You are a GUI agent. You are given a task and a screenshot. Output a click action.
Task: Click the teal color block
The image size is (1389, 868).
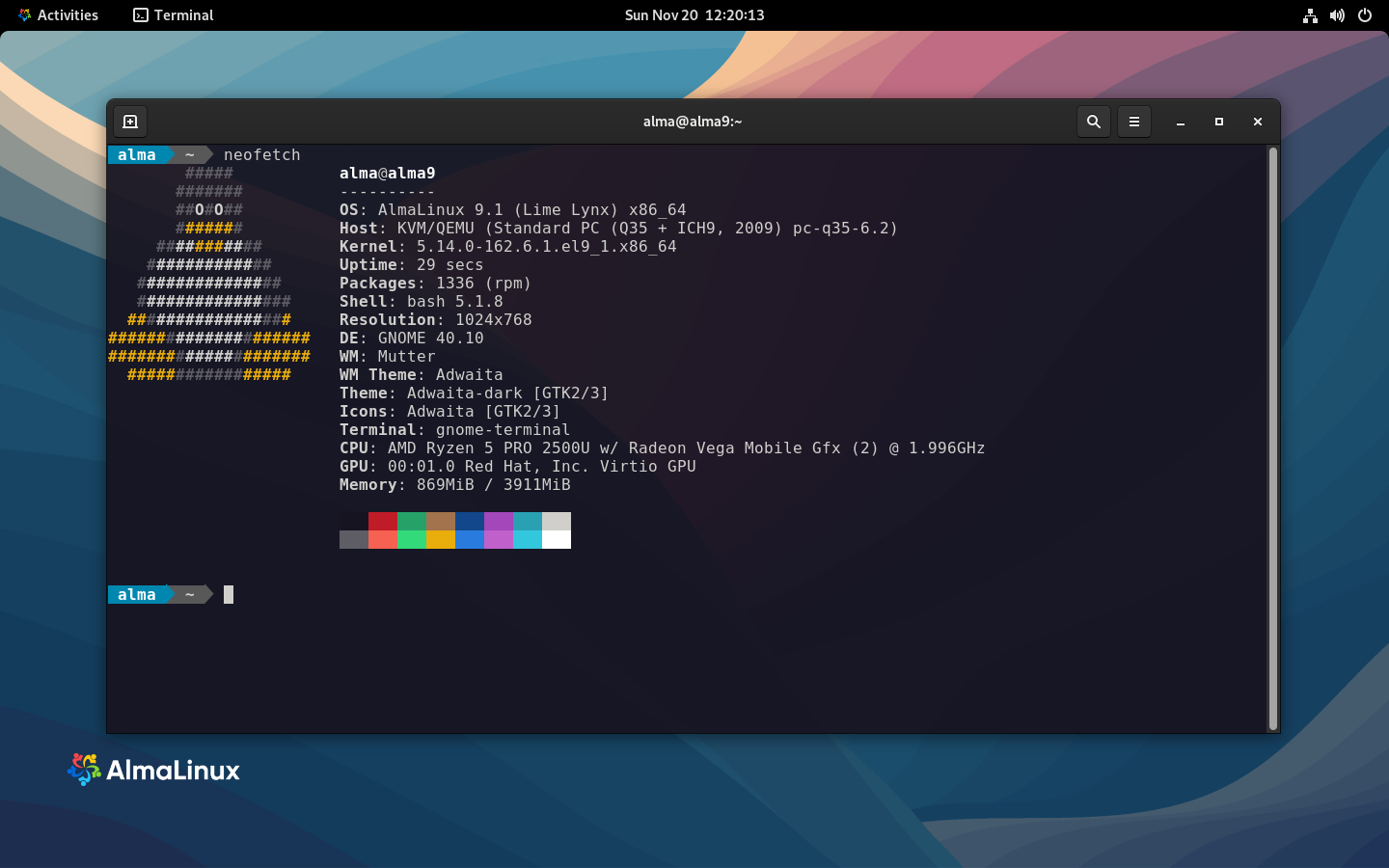[528, 521]
